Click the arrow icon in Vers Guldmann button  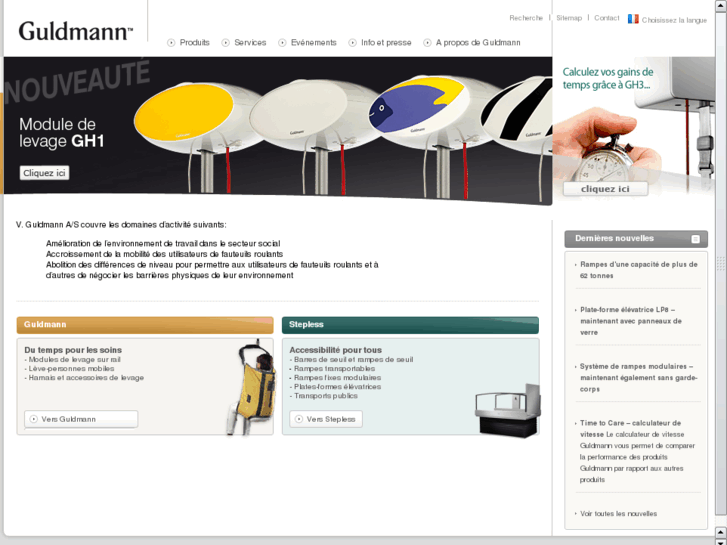click(x=33, y=419)
